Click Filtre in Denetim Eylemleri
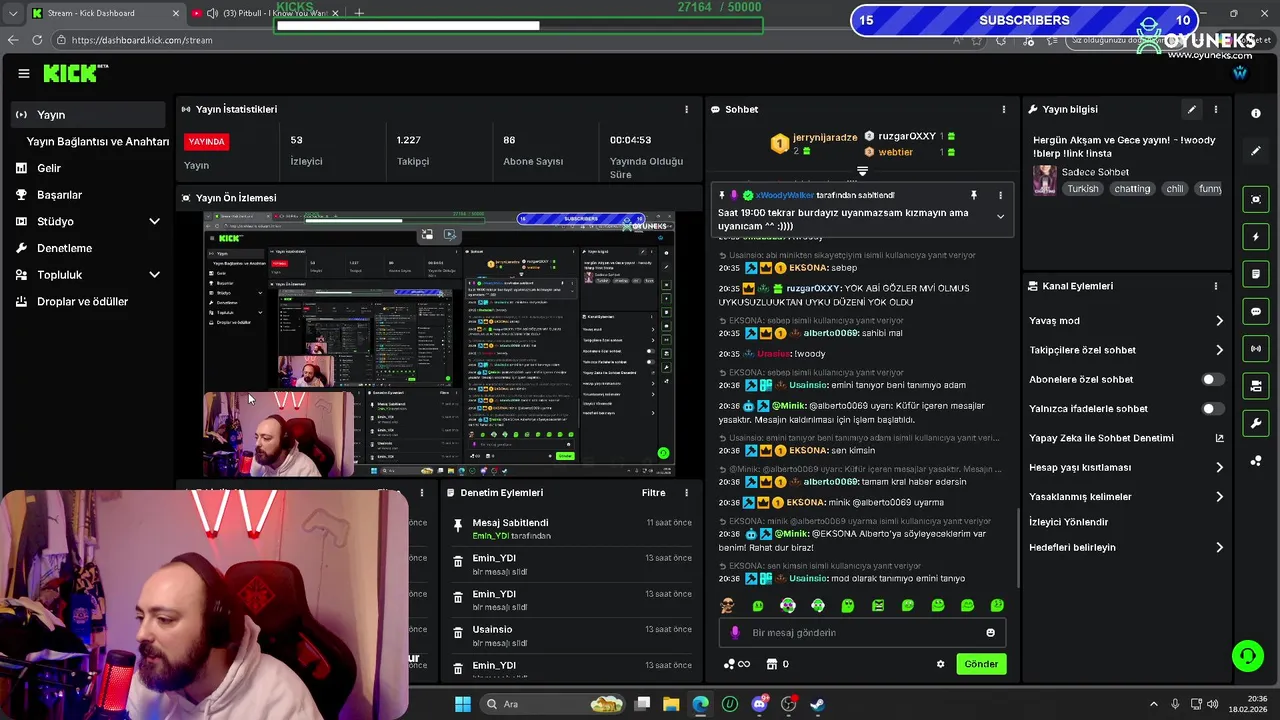The height and width of the screenshot is (720, 1280). [653, 493]
